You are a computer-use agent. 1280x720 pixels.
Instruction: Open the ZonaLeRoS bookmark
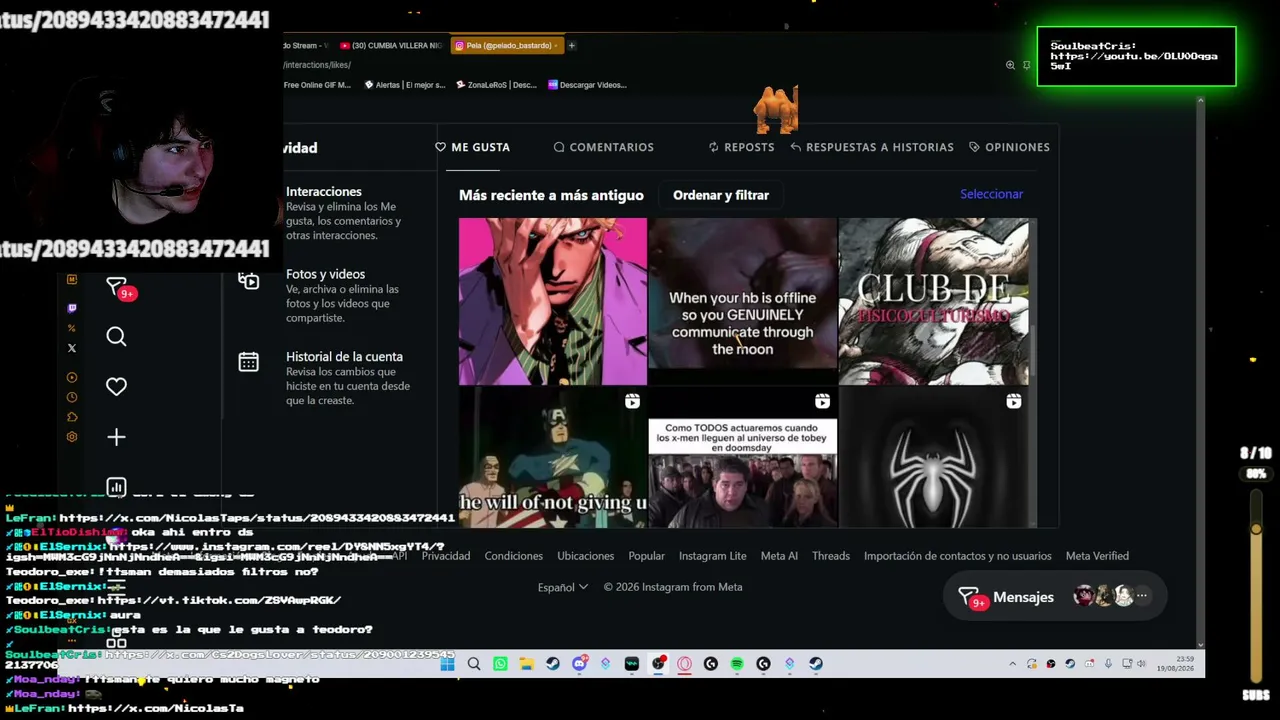pyautogui.click(x=497, y=85)
